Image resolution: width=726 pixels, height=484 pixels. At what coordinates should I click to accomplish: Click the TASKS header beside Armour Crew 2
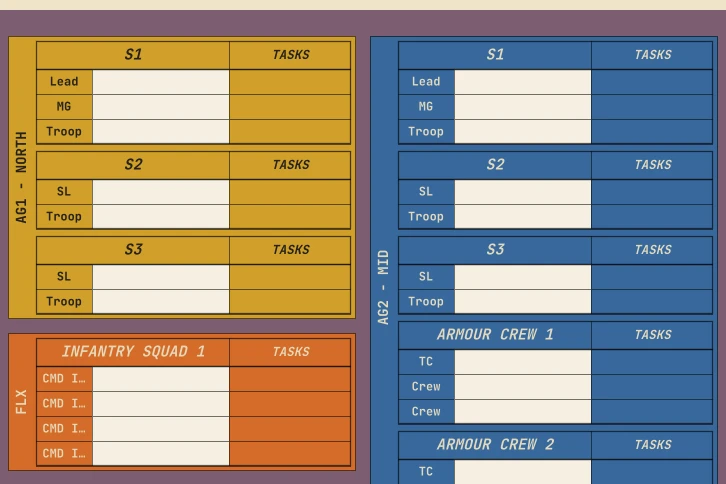coord(653,445)
